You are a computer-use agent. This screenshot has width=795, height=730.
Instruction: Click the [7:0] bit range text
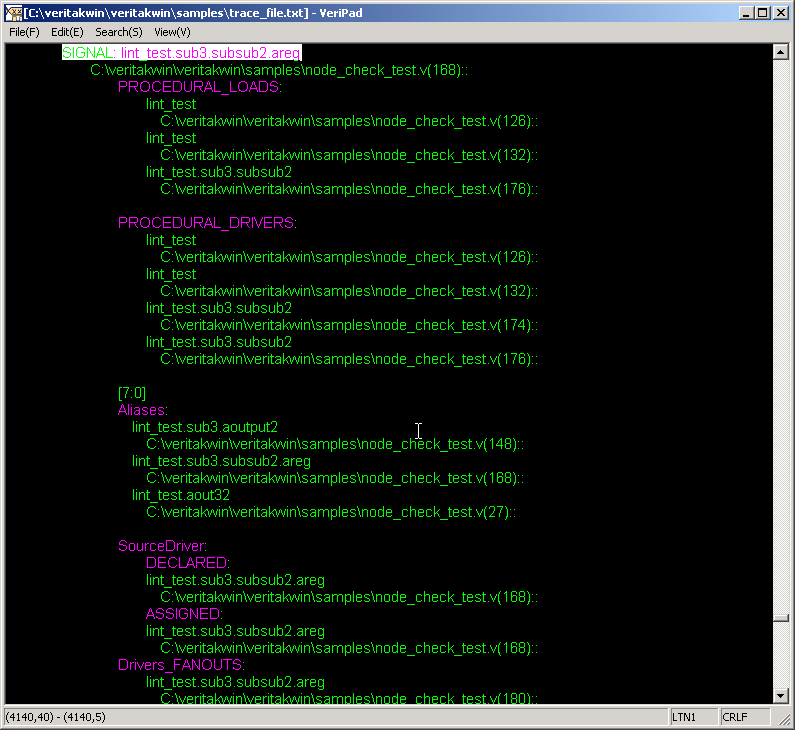click(x=132, y=393)
